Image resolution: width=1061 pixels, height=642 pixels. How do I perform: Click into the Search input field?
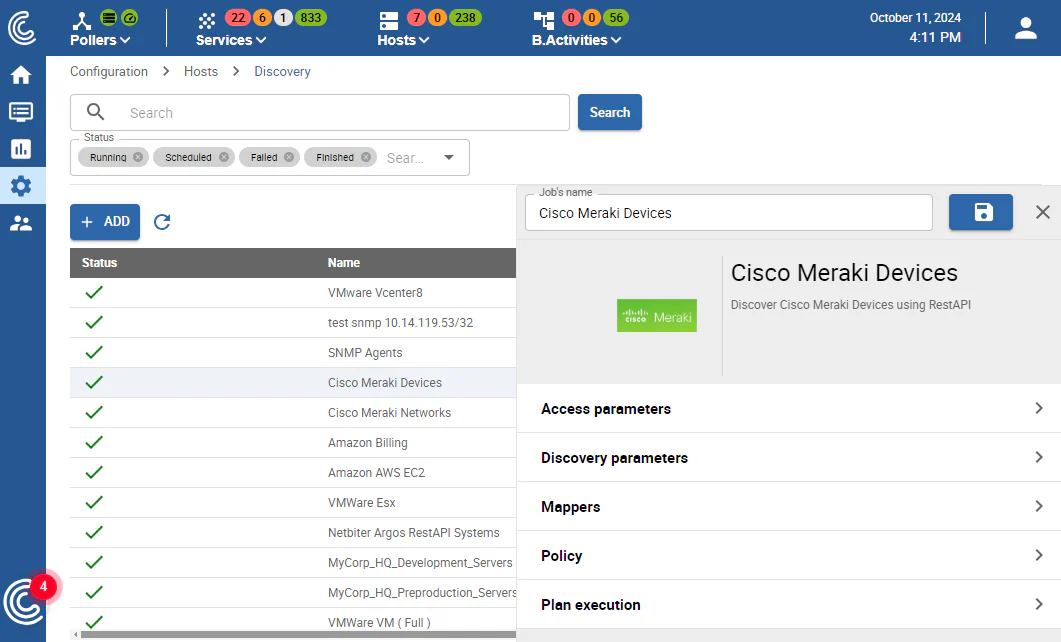319,112
